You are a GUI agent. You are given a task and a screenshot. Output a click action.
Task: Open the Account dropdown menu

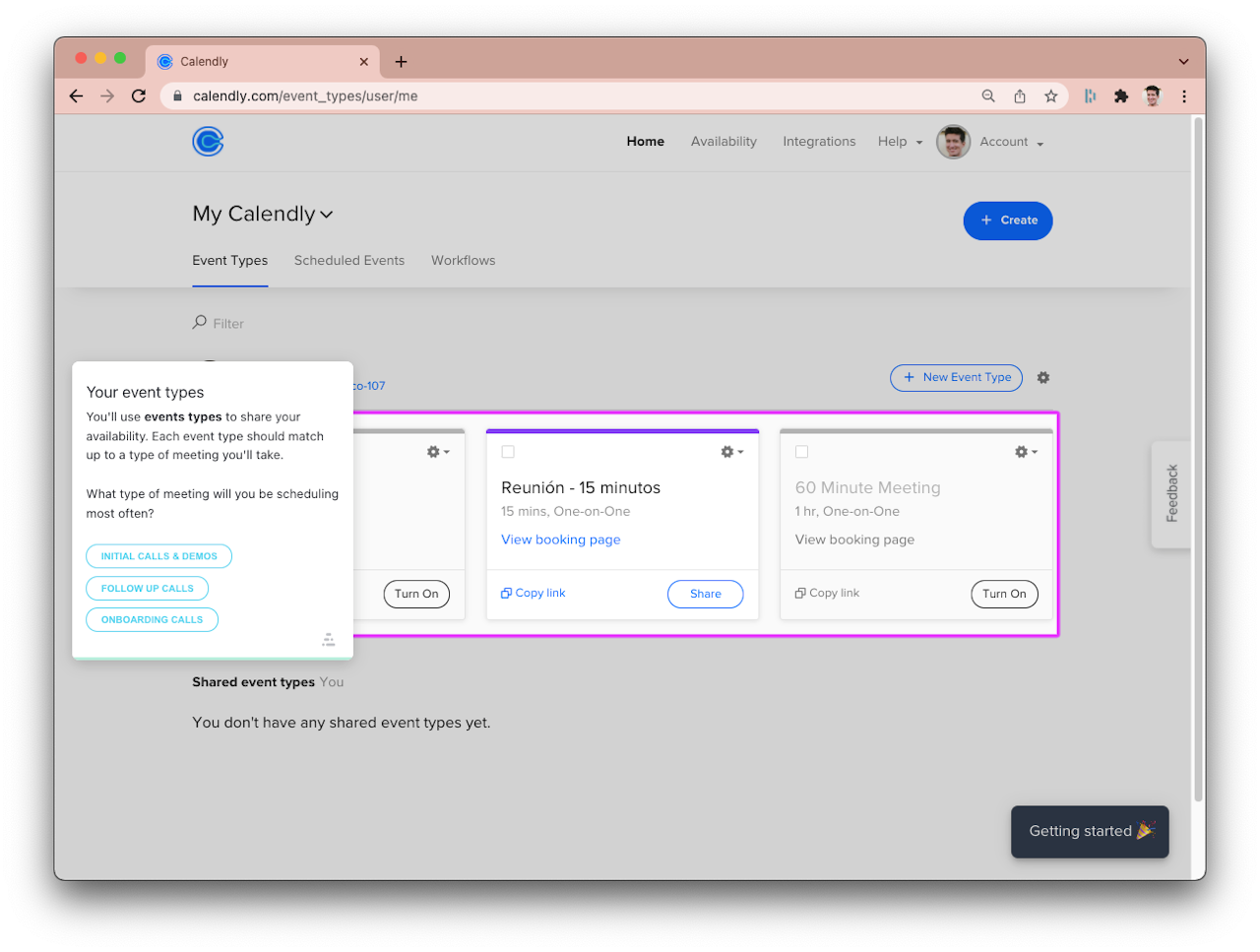pyautogui.click(x=1011, y=142)
